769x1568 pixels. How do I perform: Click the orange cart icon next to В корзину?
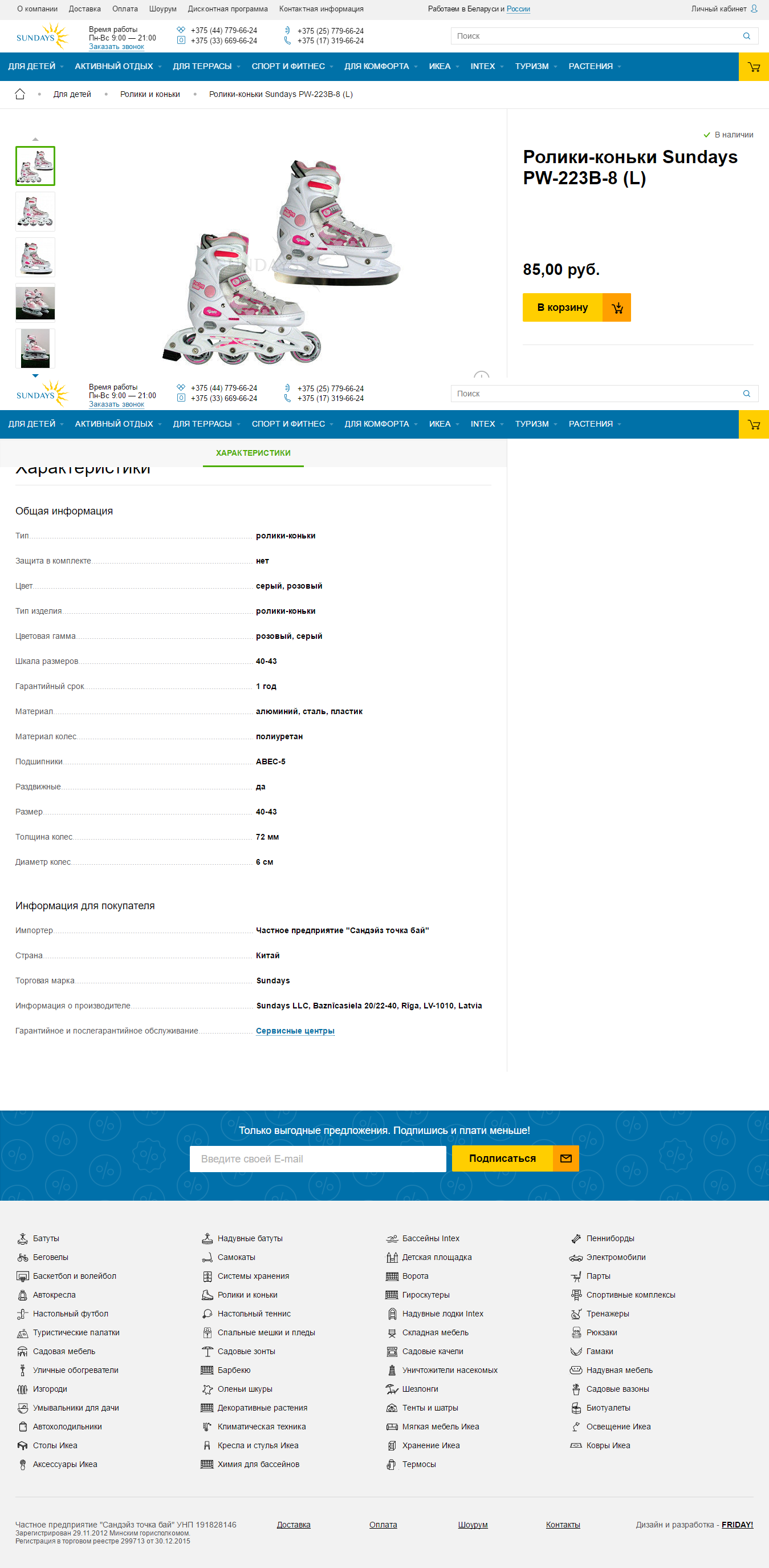[617, 308]
